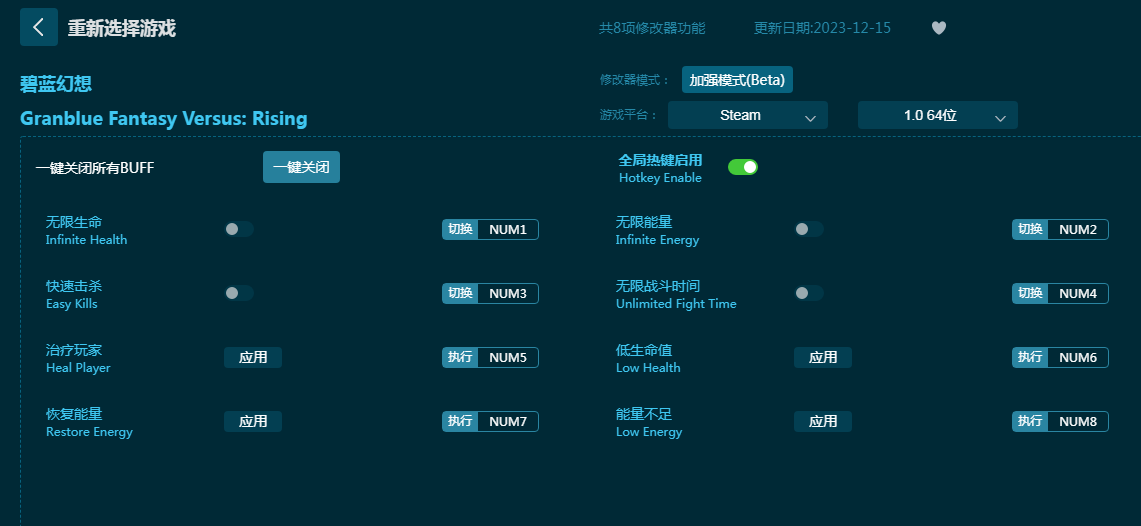
Task: Click the NUM2 hotkey for Infinite Energy
Action: click(1078, 229)
